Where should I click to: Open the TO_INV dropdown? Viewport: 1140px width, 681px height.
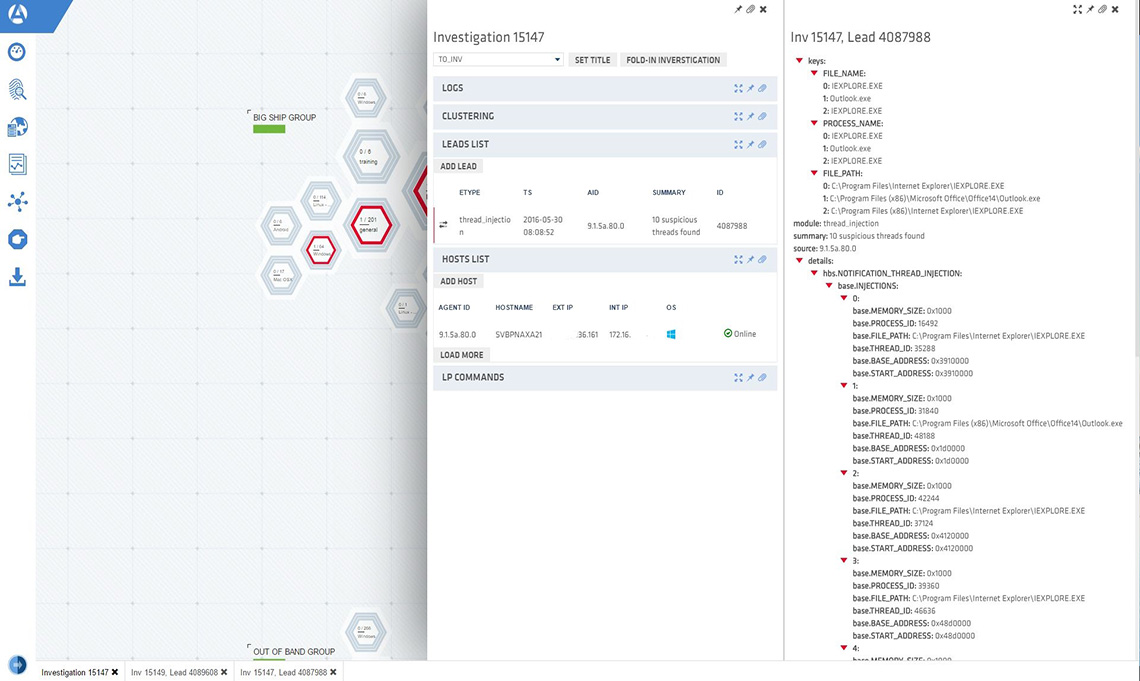tap(498, 60)
